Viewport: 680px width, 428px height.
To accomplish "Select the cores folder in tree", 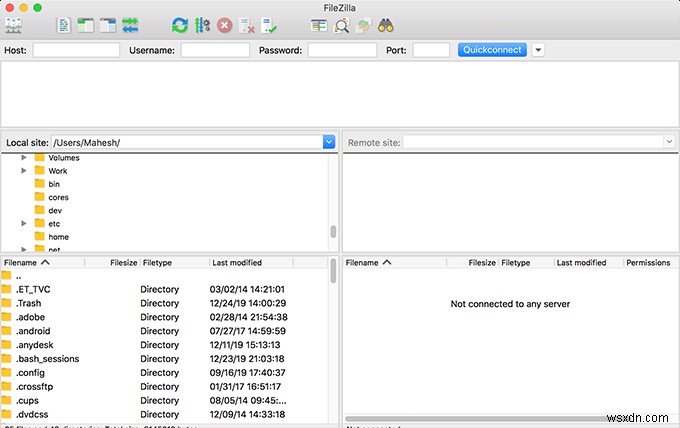I will (x=59, y=197).
